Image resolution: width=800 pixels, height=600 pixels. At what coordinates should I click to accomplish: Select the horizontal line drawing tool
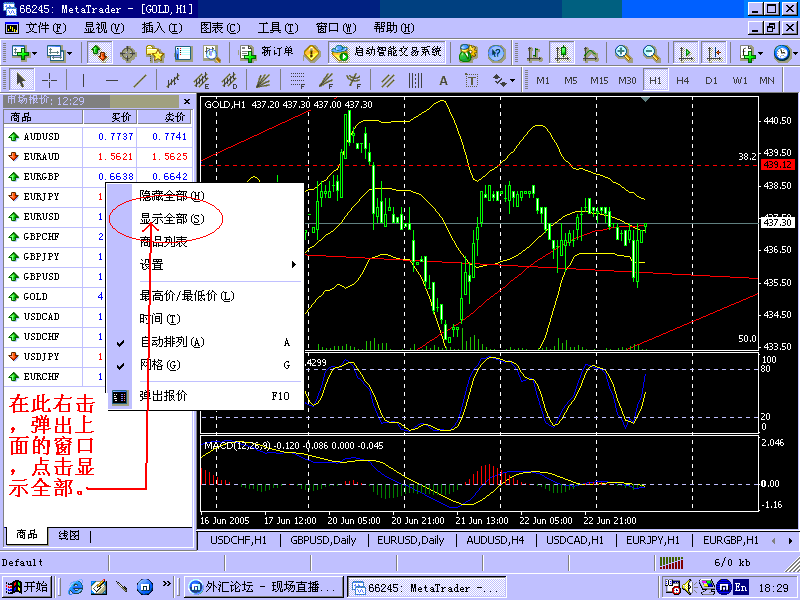click(112, 81)
